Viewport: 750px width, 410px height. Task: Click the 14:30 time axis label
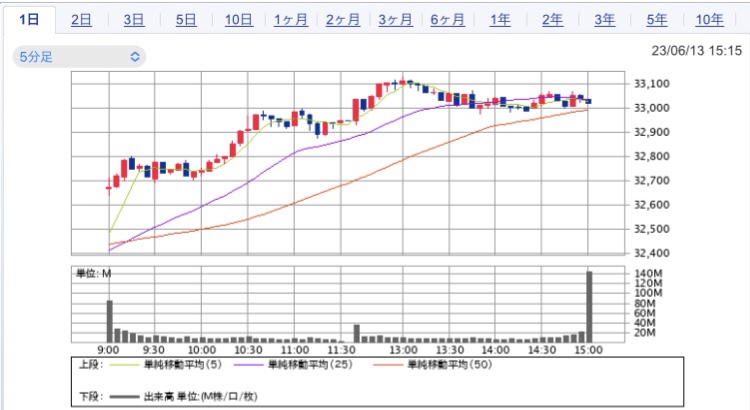[x=541, y=350]
